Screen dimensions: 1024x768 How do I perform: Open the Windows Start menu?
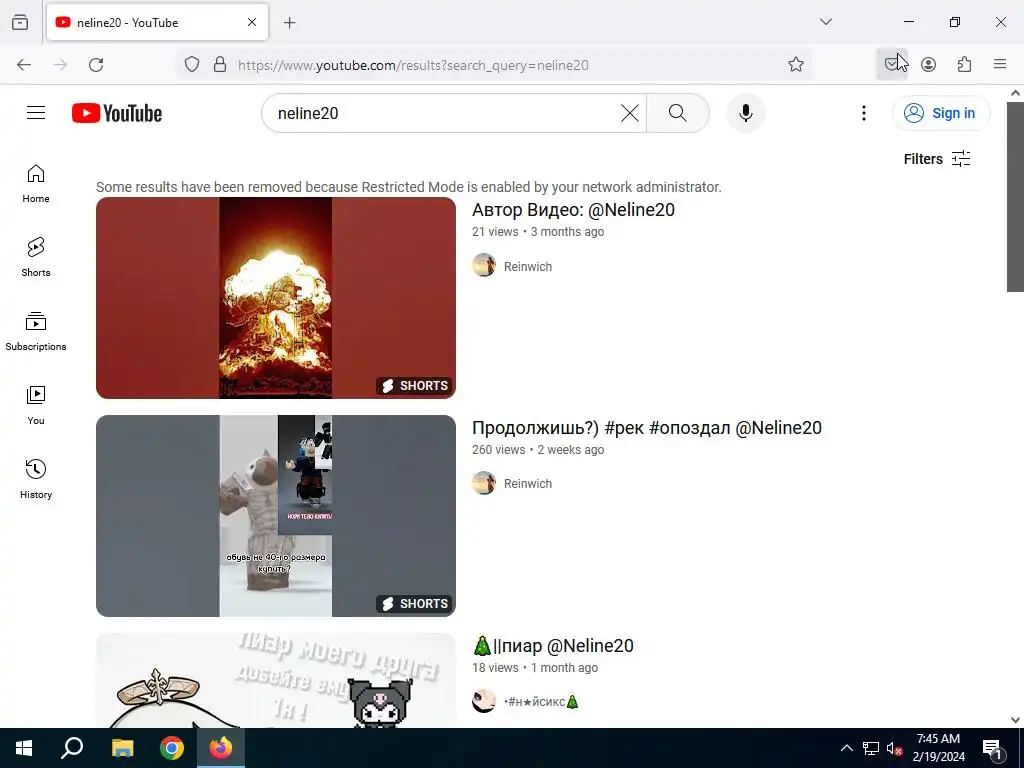click(x=24, y=748)
